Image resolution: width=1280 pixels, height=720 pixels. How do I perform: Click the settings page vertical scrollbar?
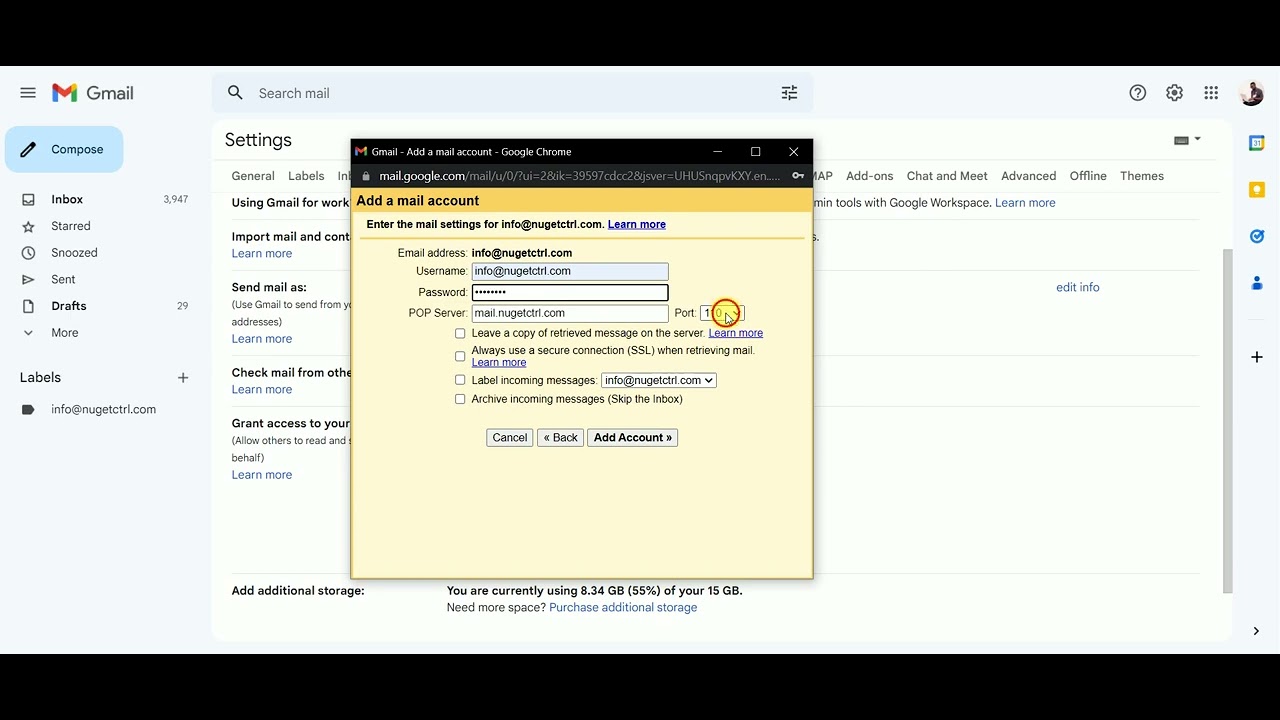point(1228,420)
